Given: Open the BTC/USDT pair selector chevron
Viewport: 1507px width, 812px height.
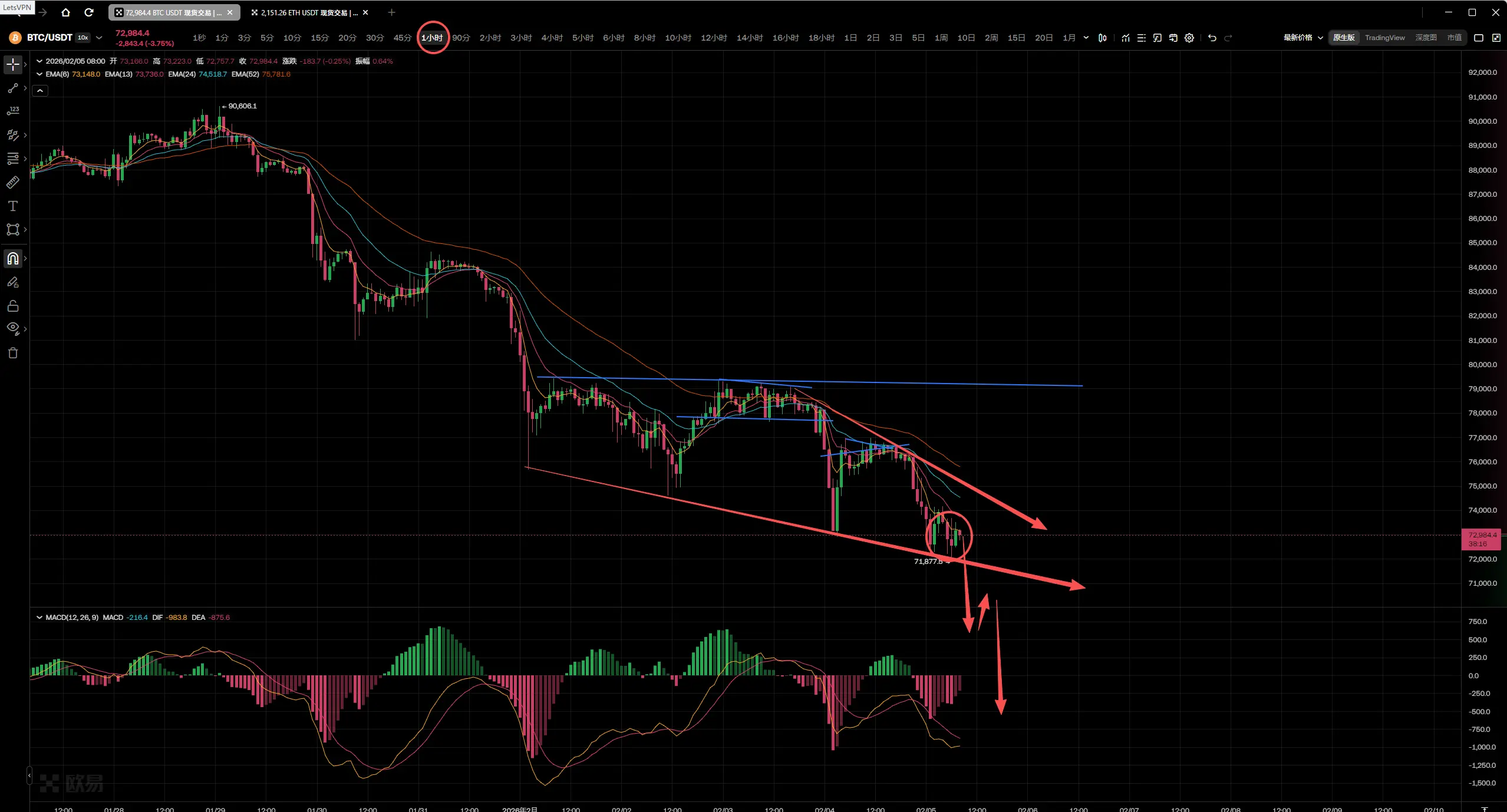Looking at the screenshot, I should pyautogui.click(x=99, y=38).
